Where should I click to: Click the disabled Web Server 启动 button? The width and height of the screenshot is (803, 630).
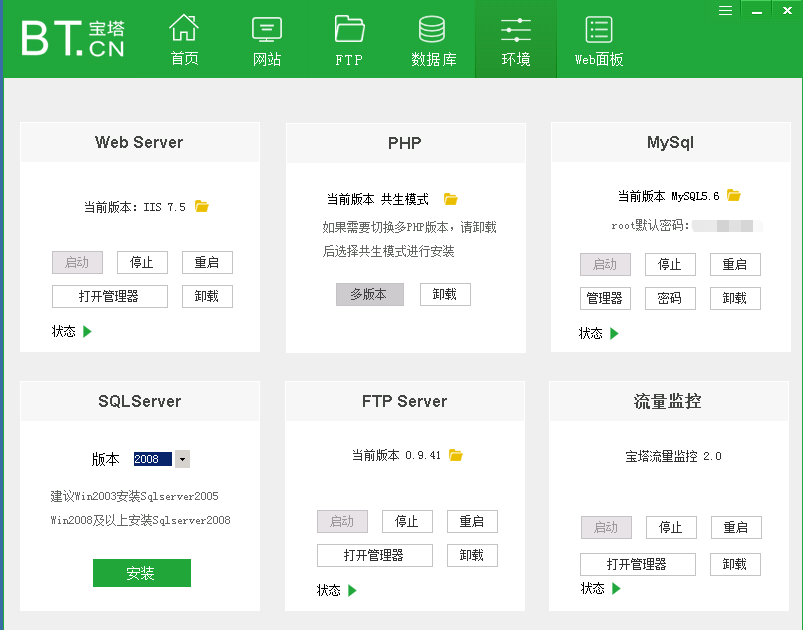pos(77,262)
